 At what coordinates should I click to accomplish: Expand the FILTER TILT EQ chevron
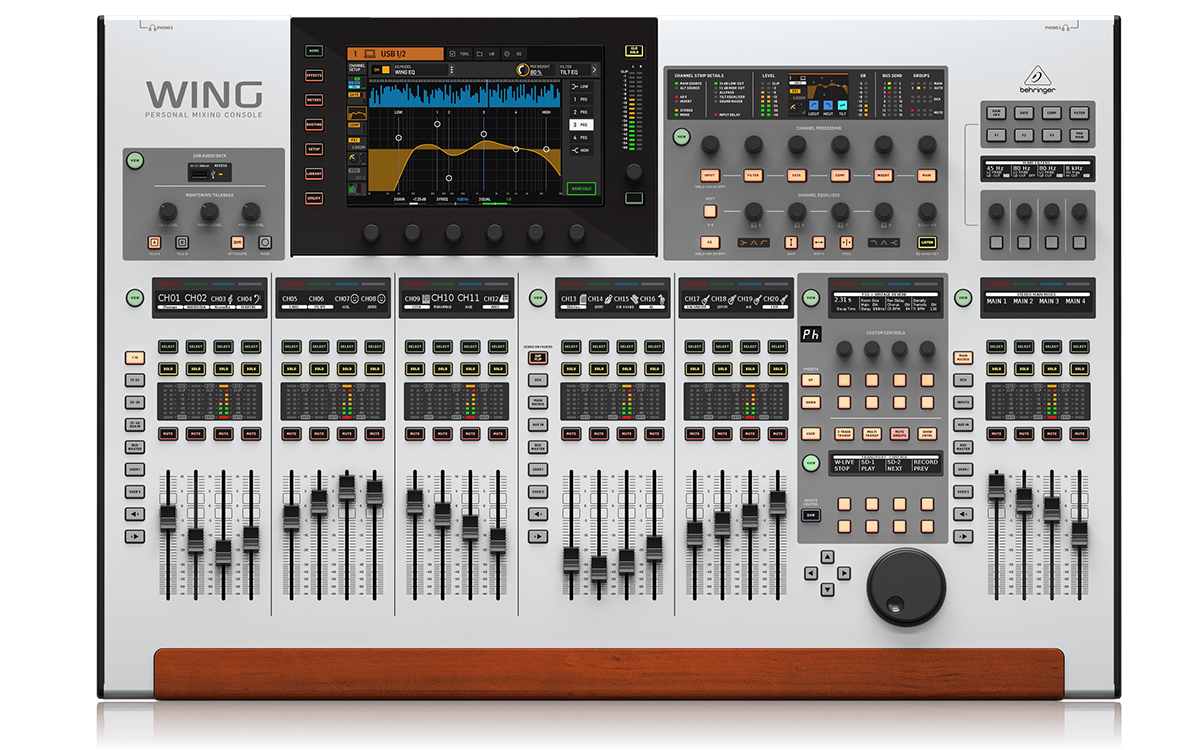(594, 70)
